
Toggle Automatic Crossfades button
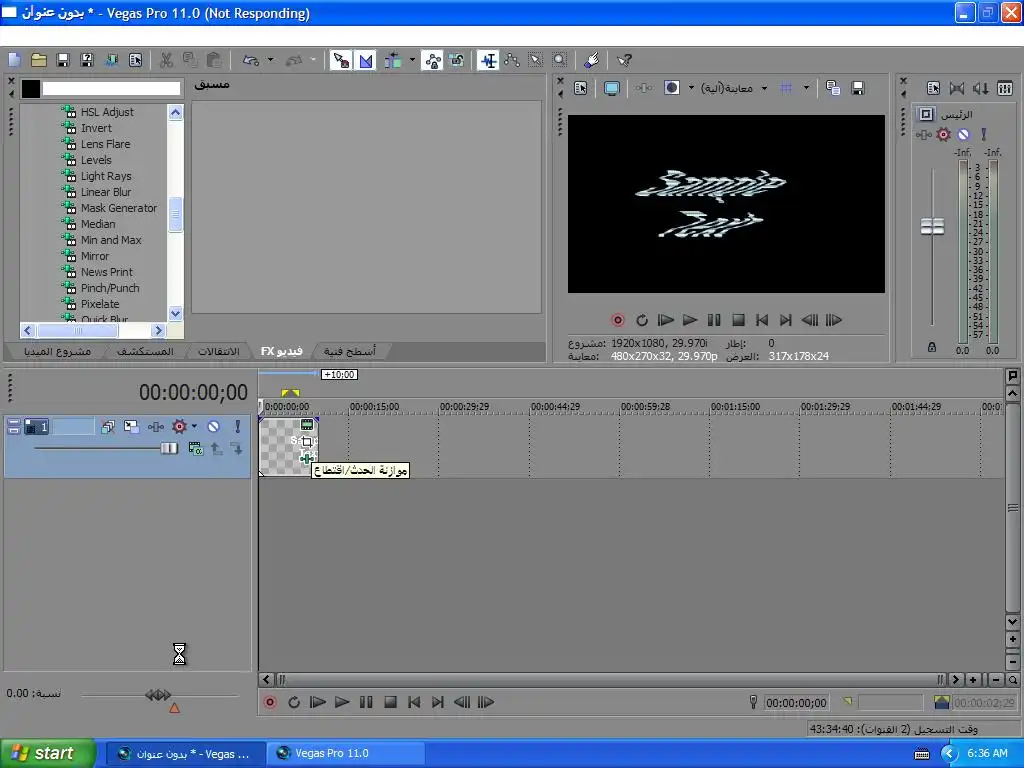366,60
